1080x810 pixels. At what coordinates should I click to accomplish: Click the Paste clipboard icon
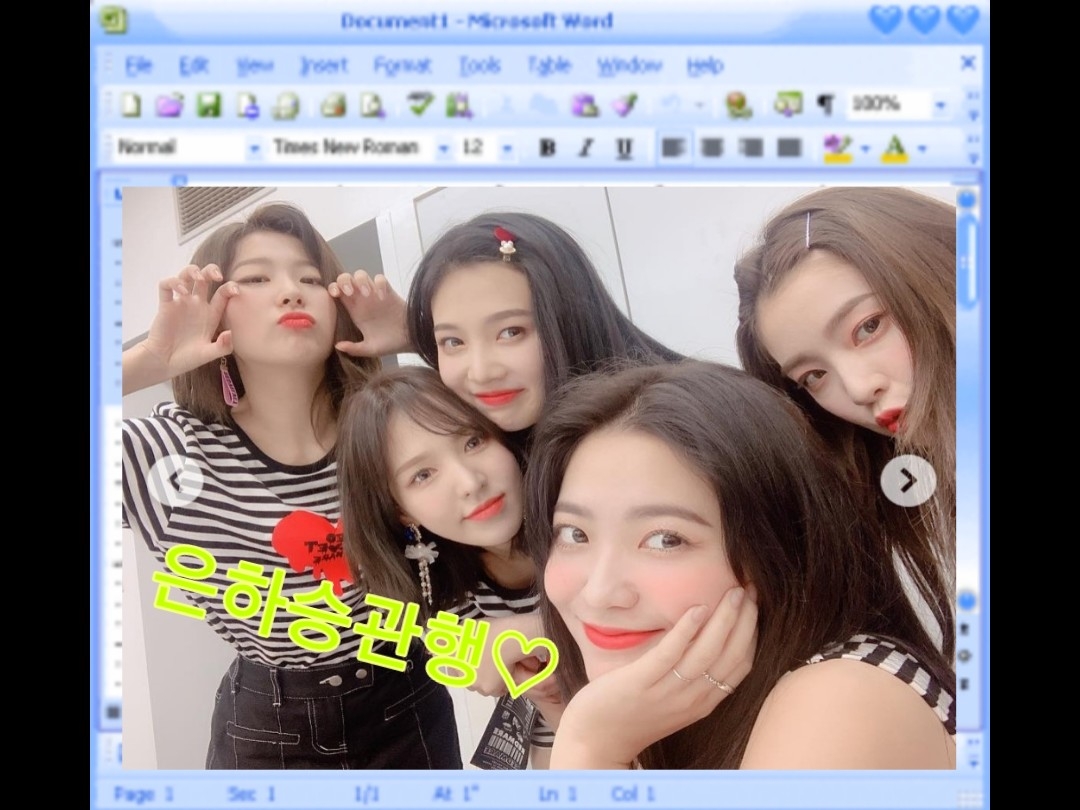coord(584,105)
